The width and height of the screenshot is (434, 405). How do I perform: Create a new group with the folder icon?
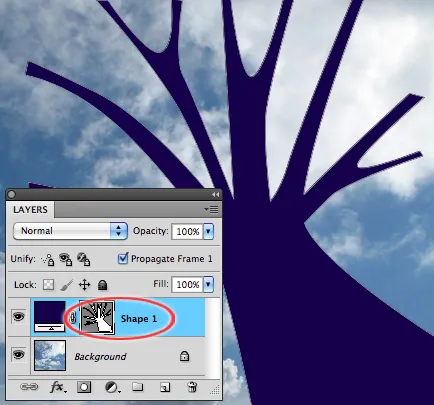138,387
